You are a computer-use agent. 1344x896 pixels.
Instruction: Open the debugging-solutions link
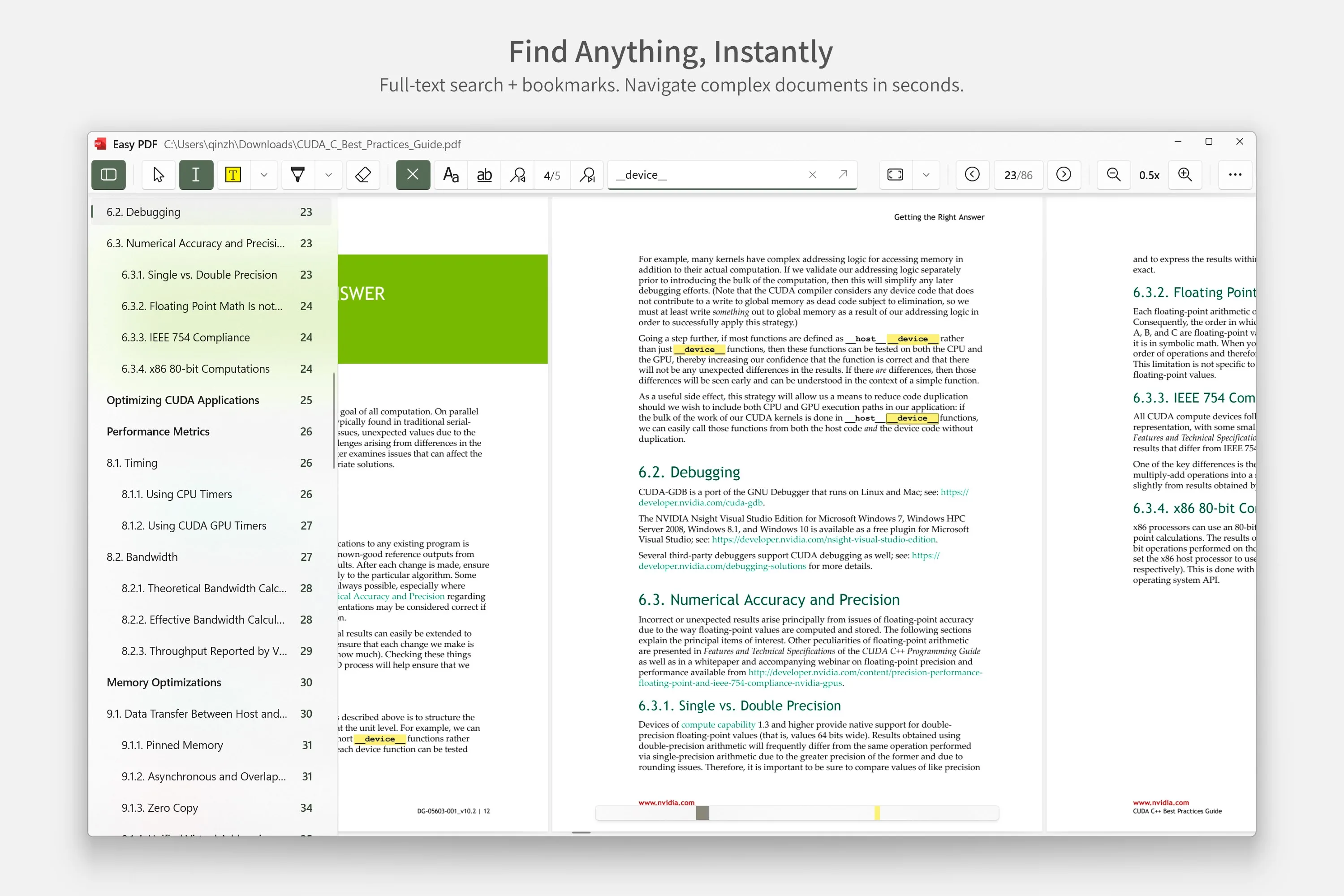pyautogui.click(x=722, y=566)
